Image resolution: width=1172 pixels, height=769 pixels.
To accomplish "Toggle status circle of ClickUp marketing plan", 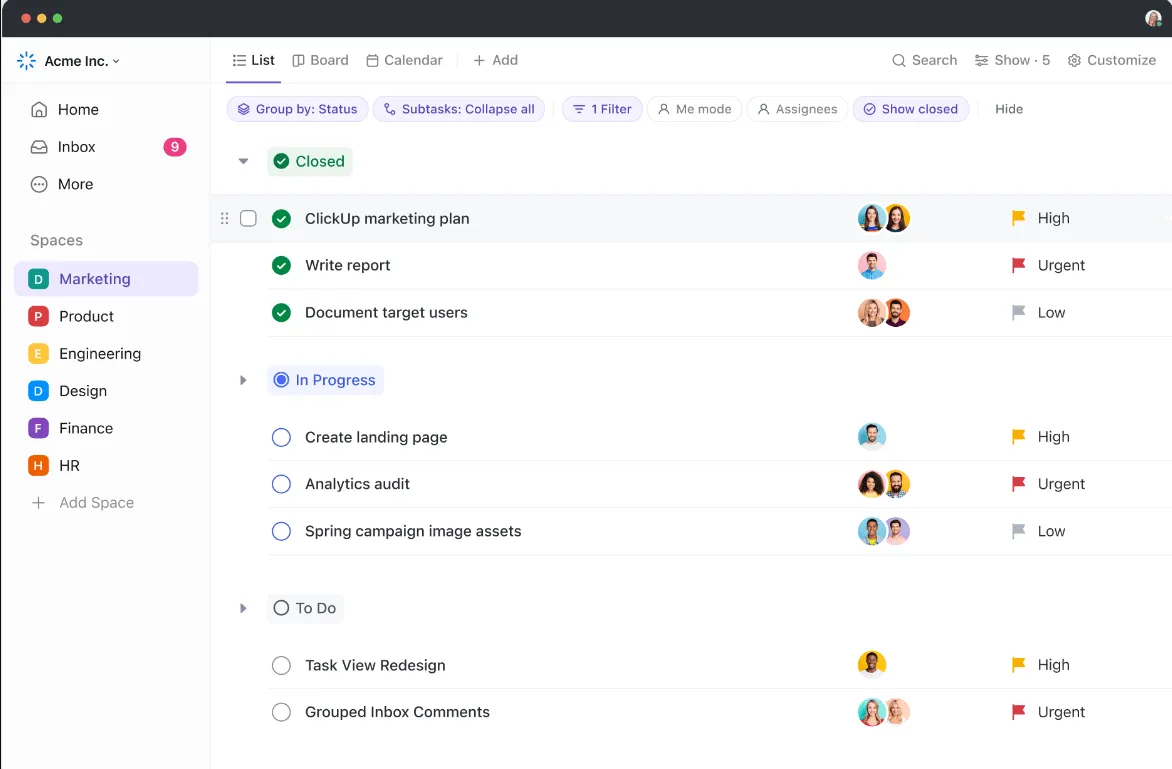I will click(281, 218).
